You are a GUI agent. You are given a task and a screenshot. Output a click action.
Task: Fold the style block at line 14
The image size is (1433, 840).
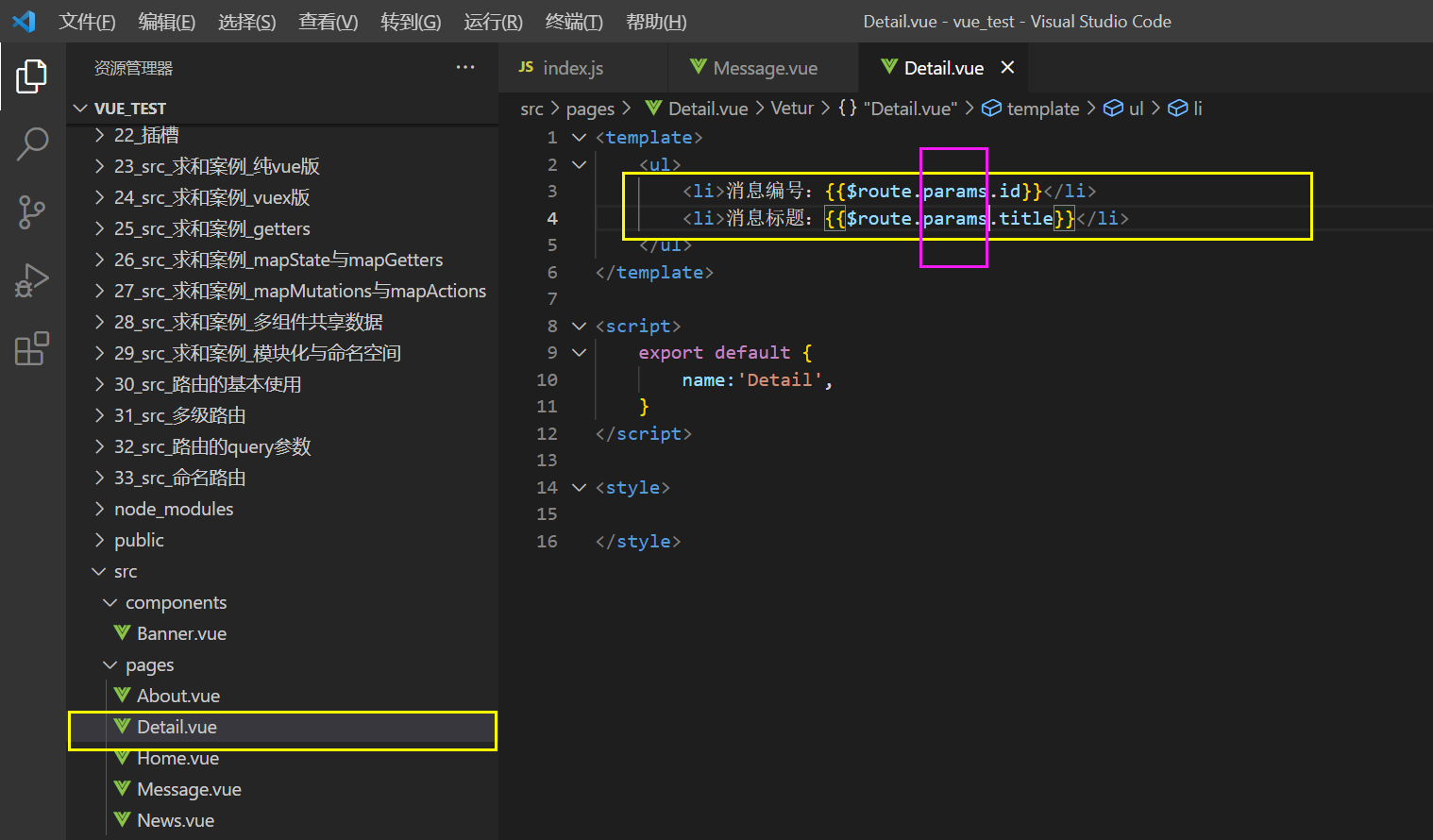[x=580, y=487]
